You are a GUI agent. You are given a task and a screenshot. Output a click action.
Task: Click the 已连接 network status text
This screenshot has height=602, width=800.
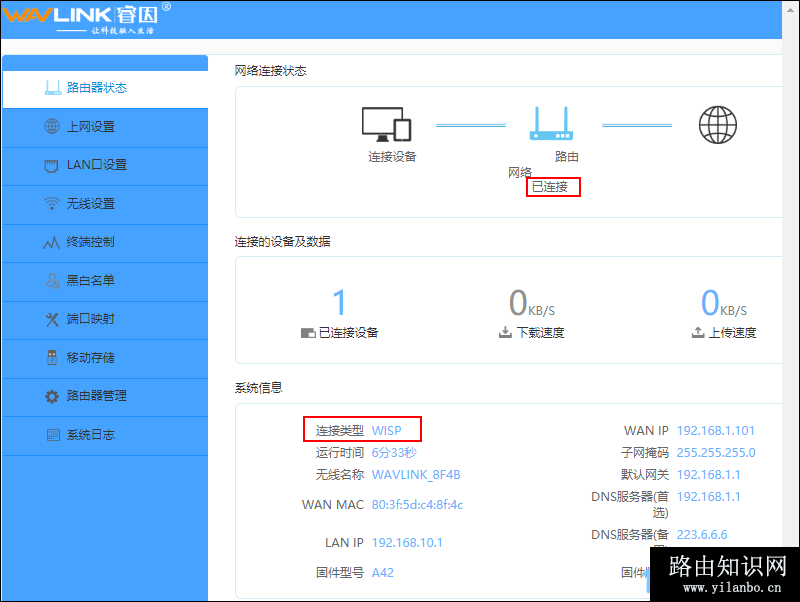(x=549, y=187)
